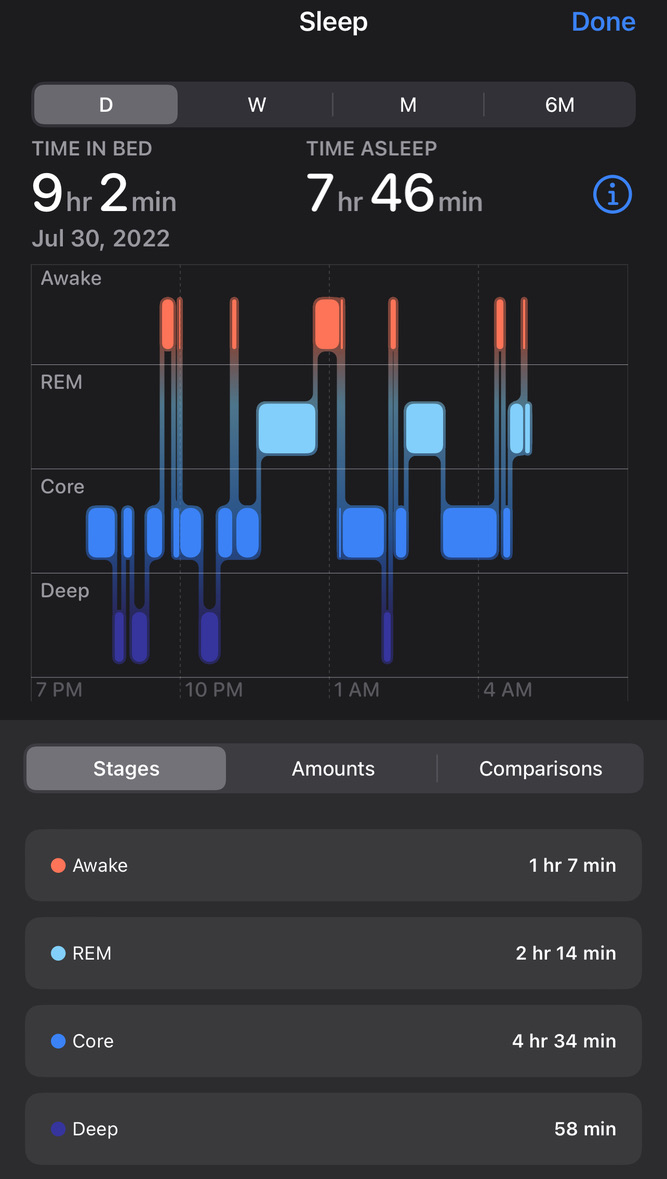This screenshot has width=667, height=1179.
Task: Switch to the W week range
Action: pos(257,105)
